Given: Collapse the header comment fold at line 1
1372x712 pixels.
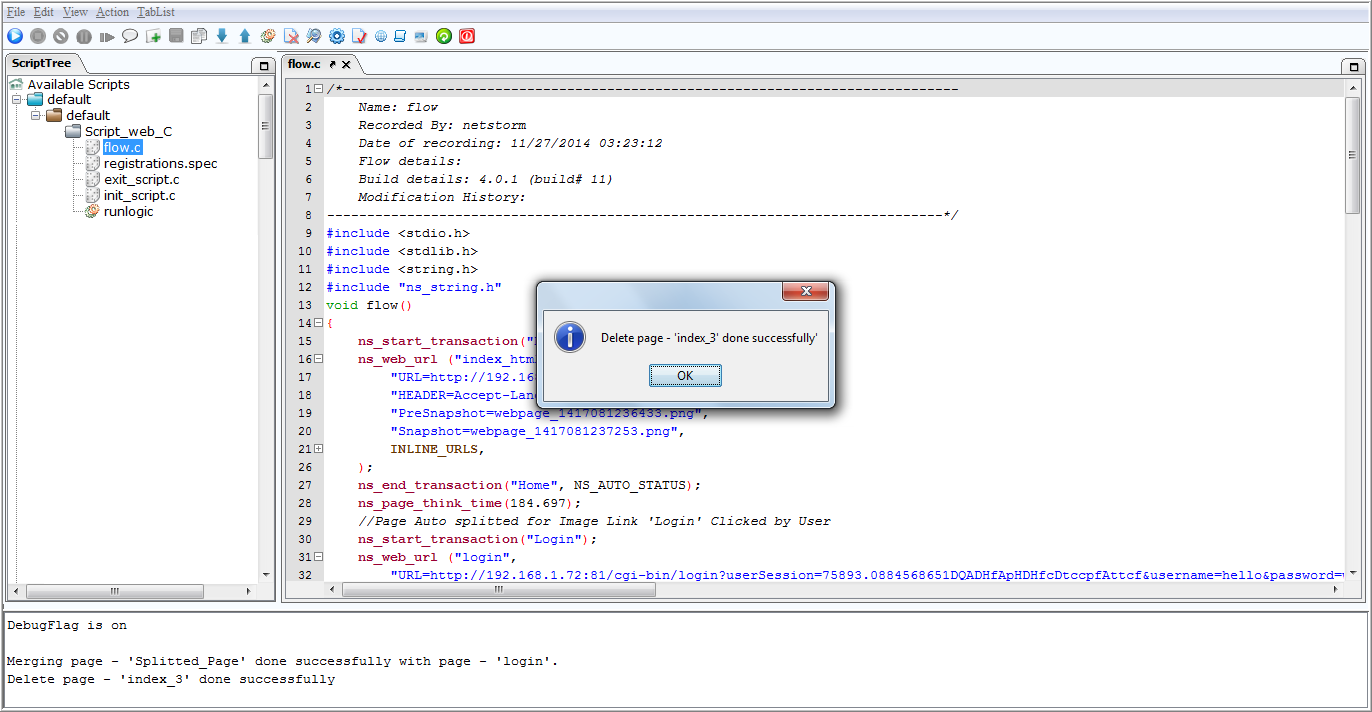Looking at the screenshot, I should tap(318, 89).
